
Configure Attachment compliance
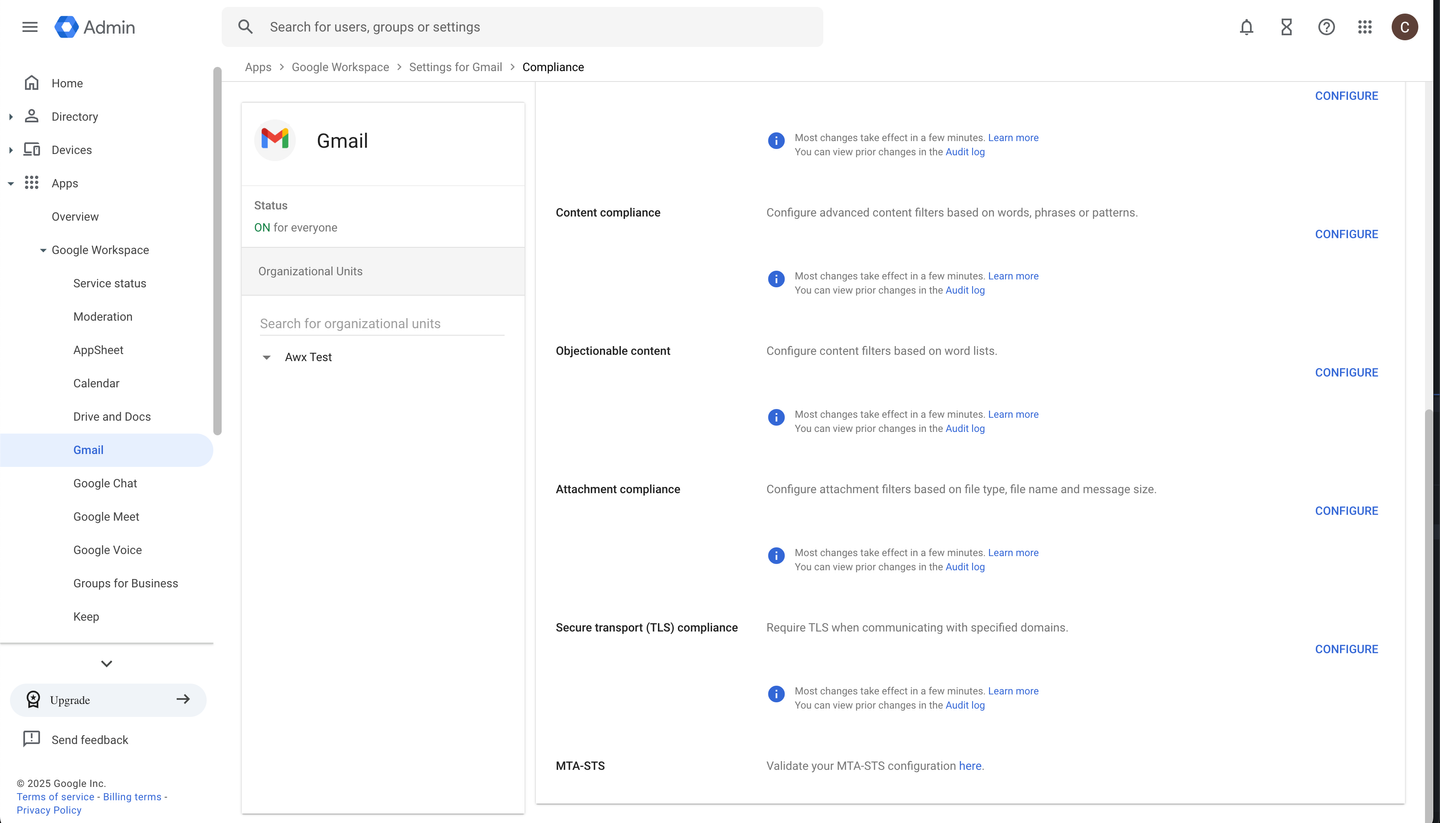[1346, 510]
